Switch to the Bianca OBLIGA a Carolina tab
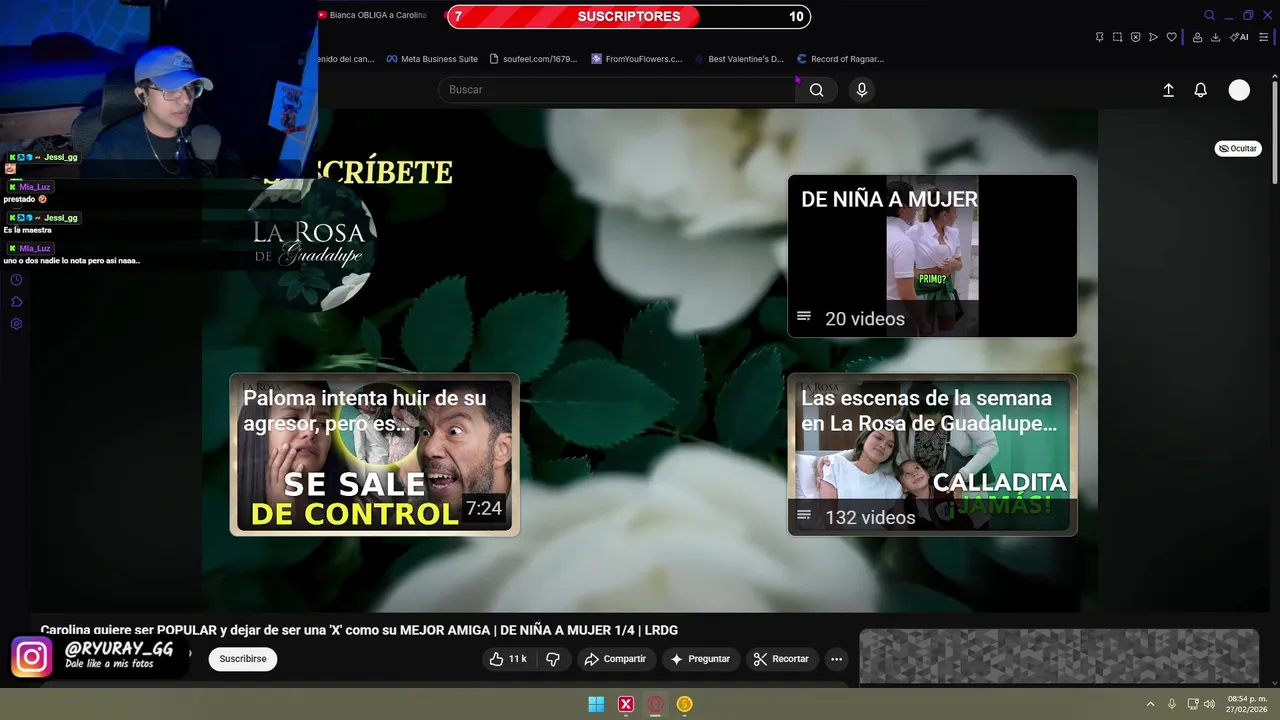The width and height of the screenshot is (1280, 720). (x=374, y=15)
